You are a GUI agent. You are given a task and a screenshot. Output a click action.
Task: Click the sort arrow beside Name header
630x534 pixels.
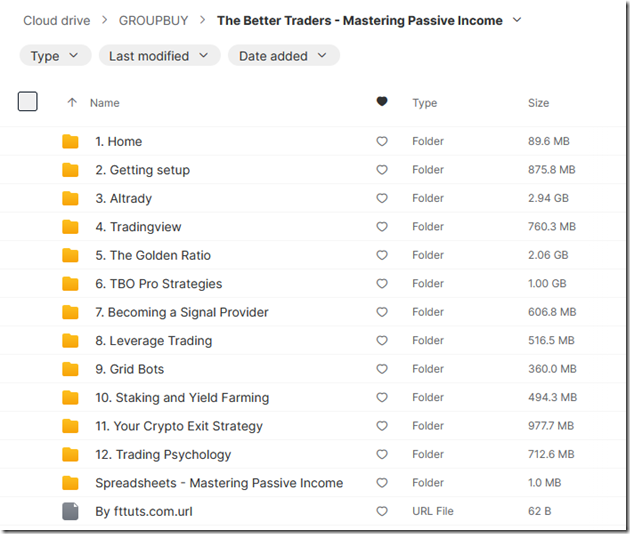(x=72, y=102)
